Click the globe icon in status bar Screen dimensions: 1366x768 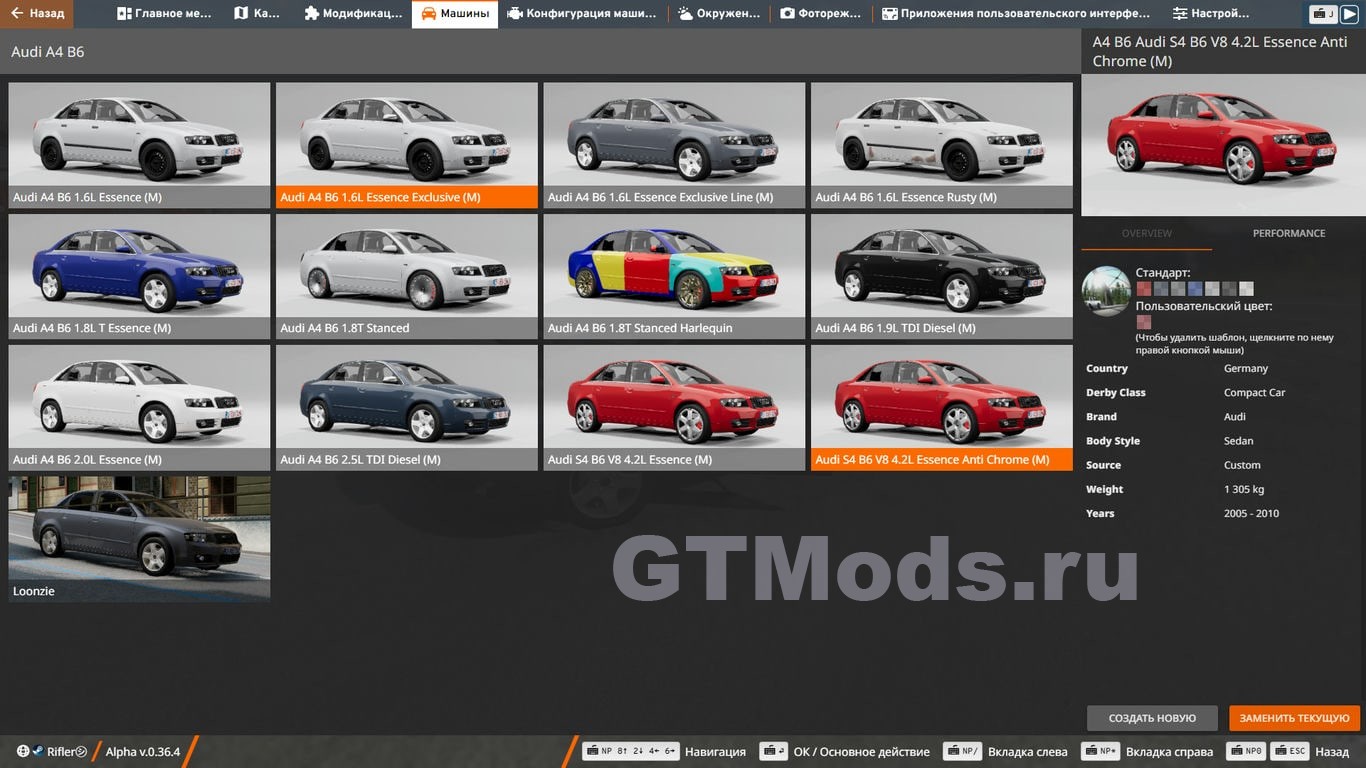[23, 752]
